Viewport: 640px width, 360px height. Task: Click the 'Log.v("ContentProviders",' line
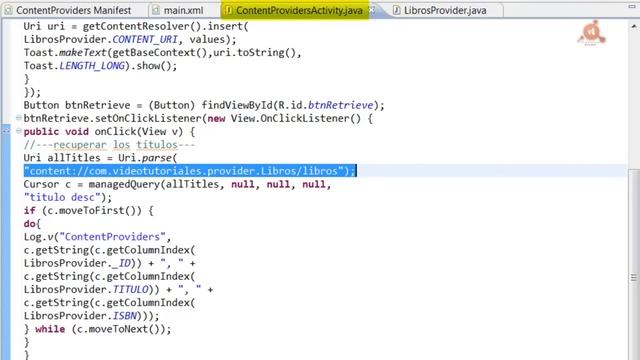pos(97,237)
